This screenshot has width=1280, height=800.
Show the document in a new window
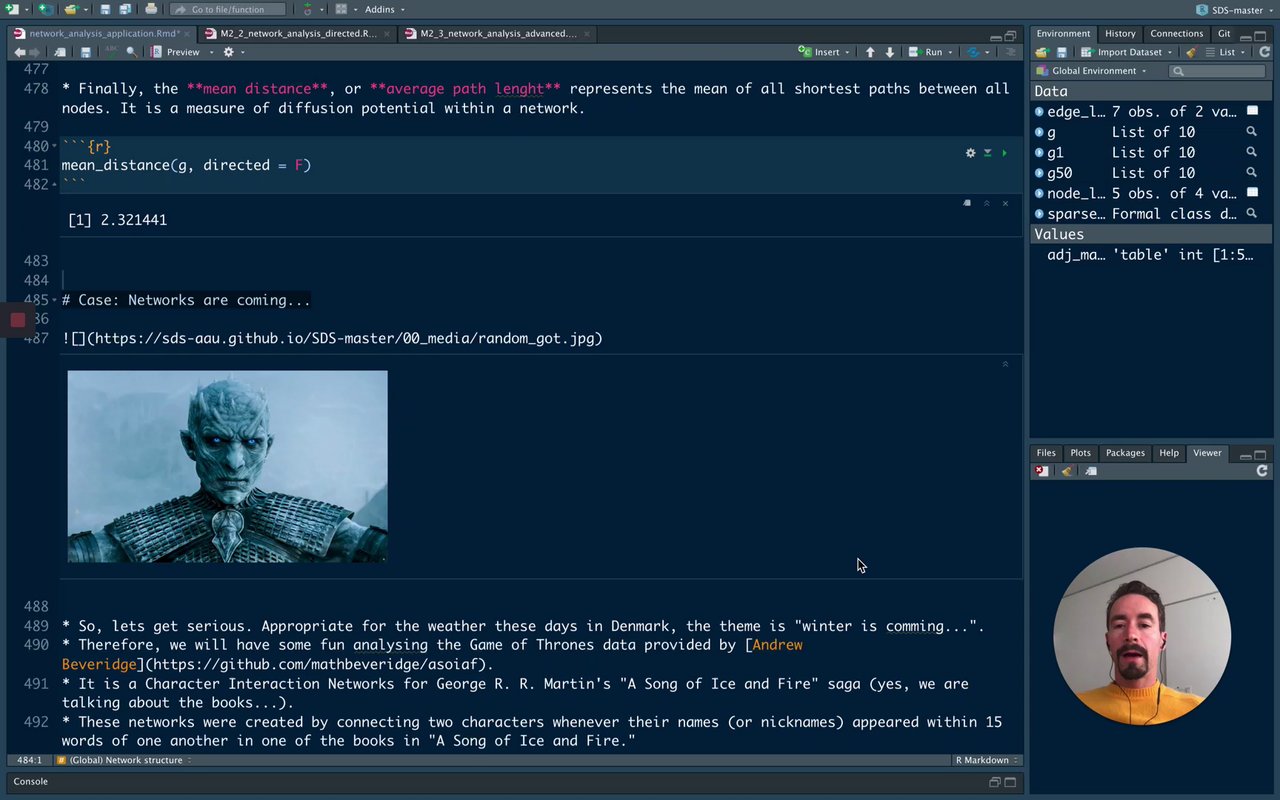pyautogui.click(x=60, y=52)
